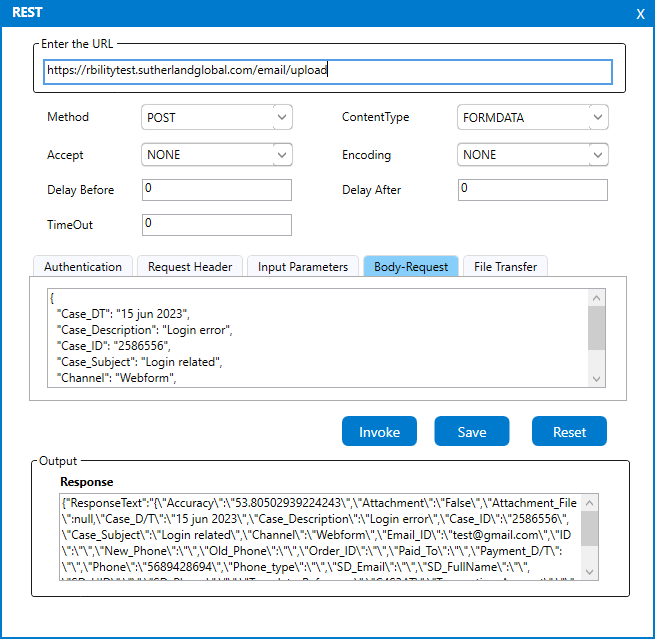Hit the Reset button
Viewport: 655px width, 639px height.
pos(569,432)
